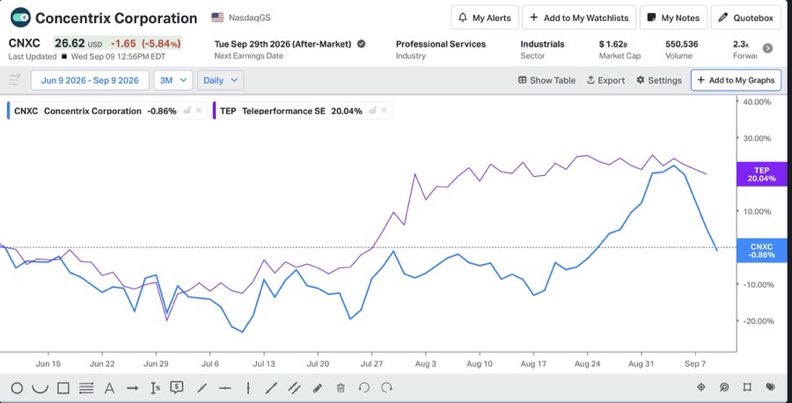
Task: Click the zoom reset magnifier icon
Action: pos(724,387)
